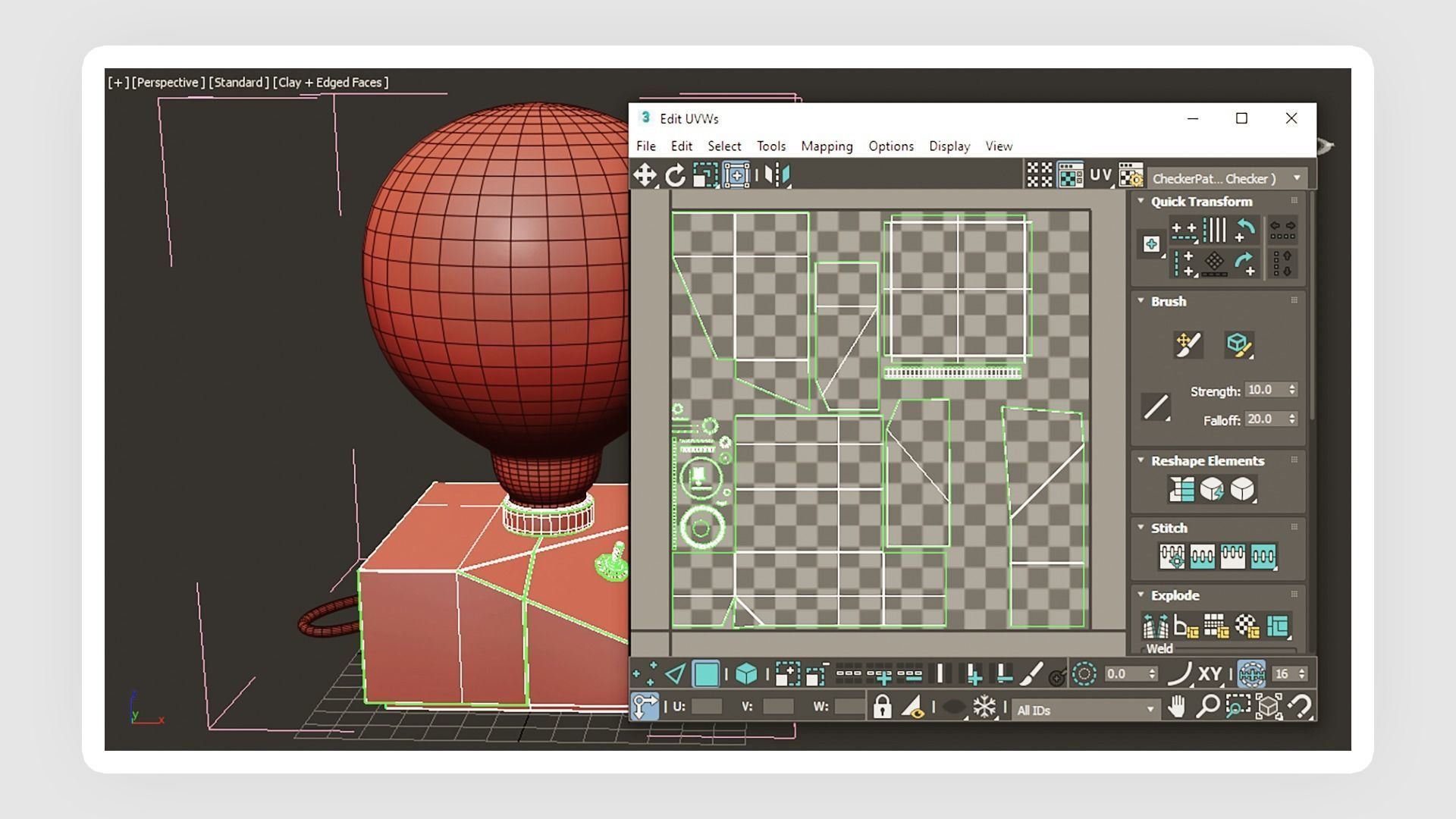Toggle Select by Element UV mode
The width and height of the screenshot is (1456, 819).
pyautogui.click(x=746, y=673)
